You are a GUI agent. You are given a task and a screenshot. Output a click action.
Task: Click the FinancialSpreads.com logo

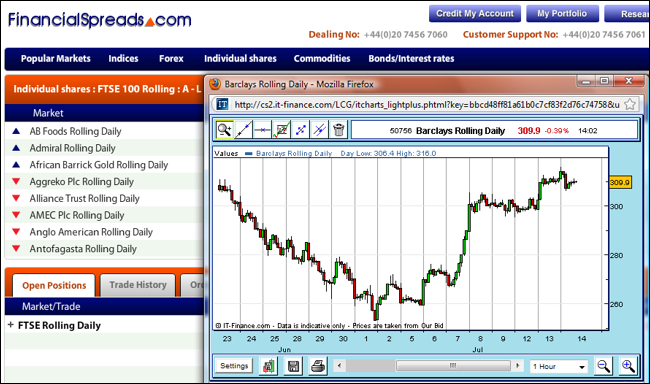(x=99, y=19)
